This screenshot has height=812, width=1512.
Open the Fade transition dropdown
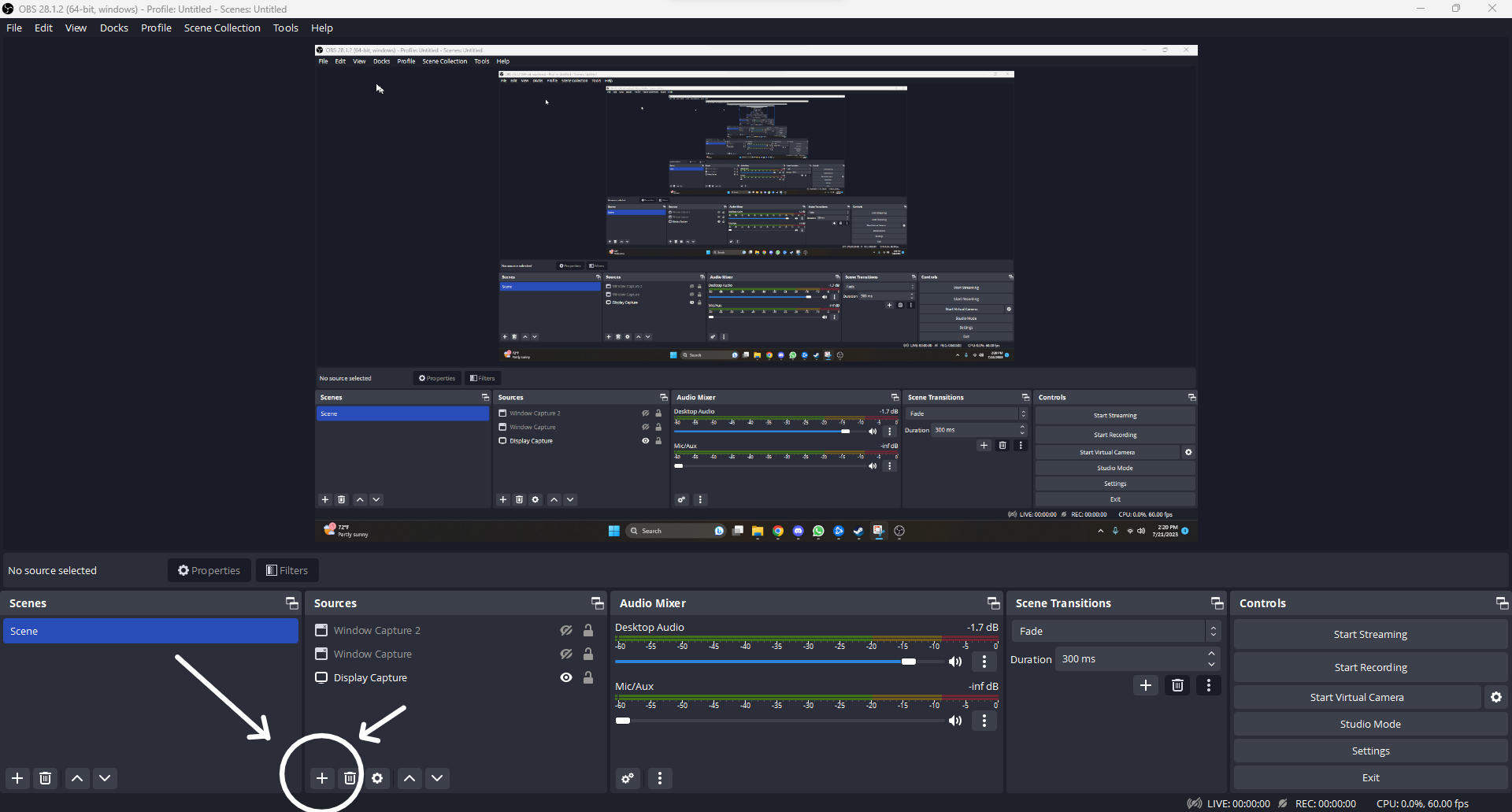[x=1116, y=631]
